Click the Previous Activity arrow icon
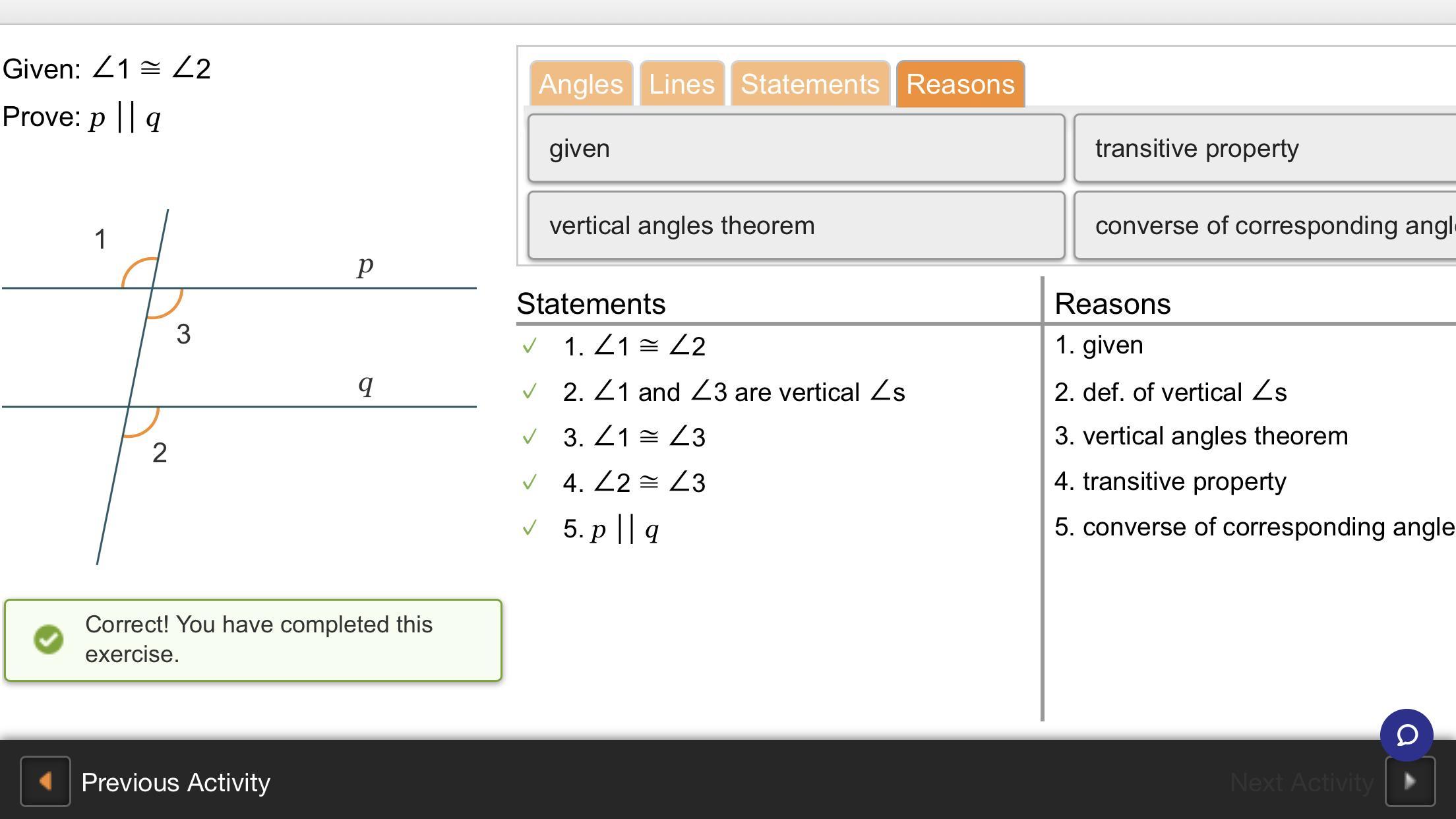Screen dimensions: 1456x819 click(x=45, y=781)
